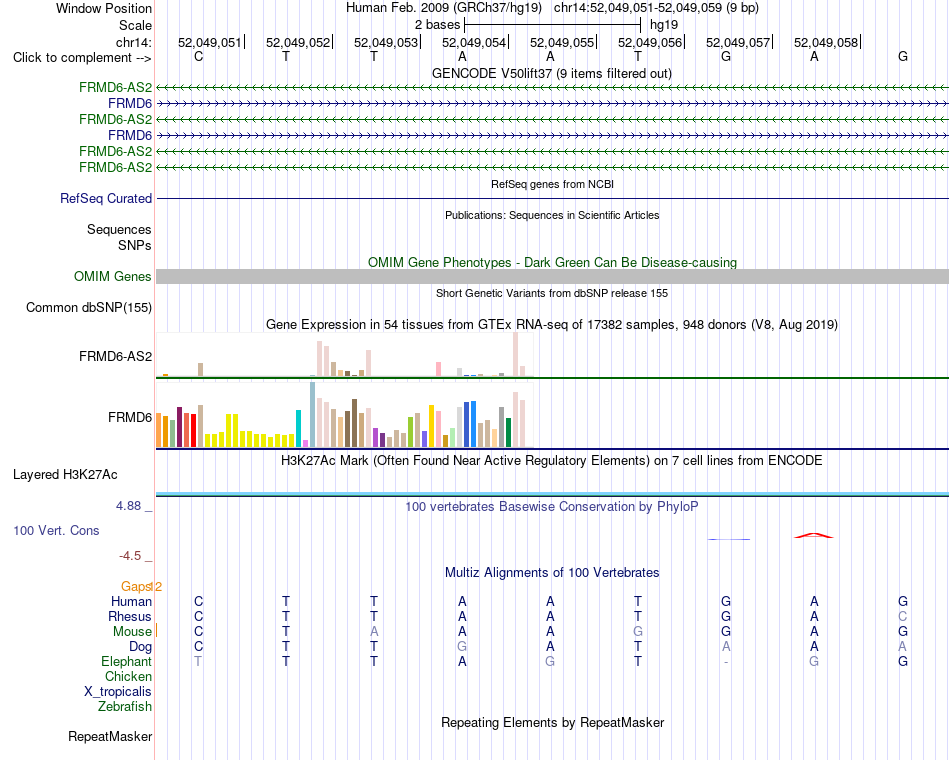
Task: Click the Mouse species row label
Action: pos(132,632)
